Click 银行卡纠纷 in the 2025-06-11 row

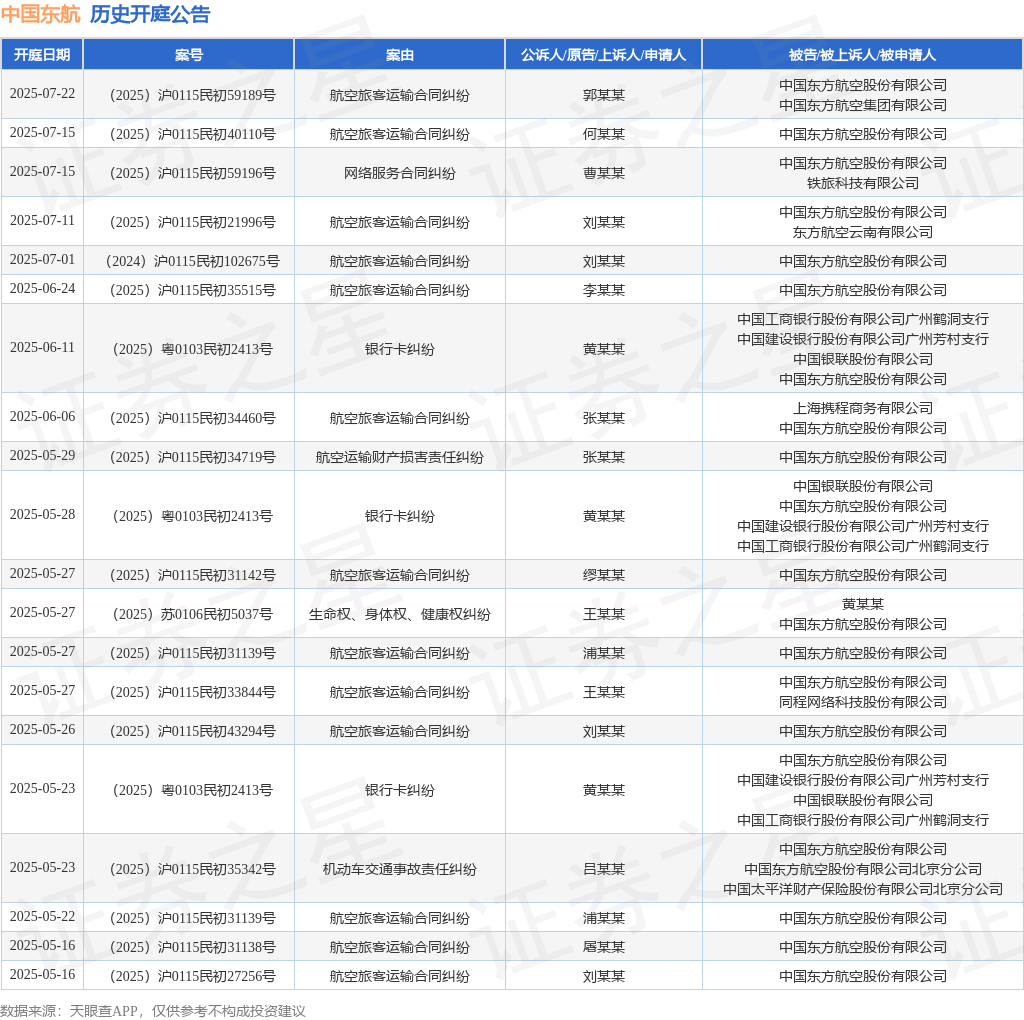pyautogui.click(x=400, y=350)
